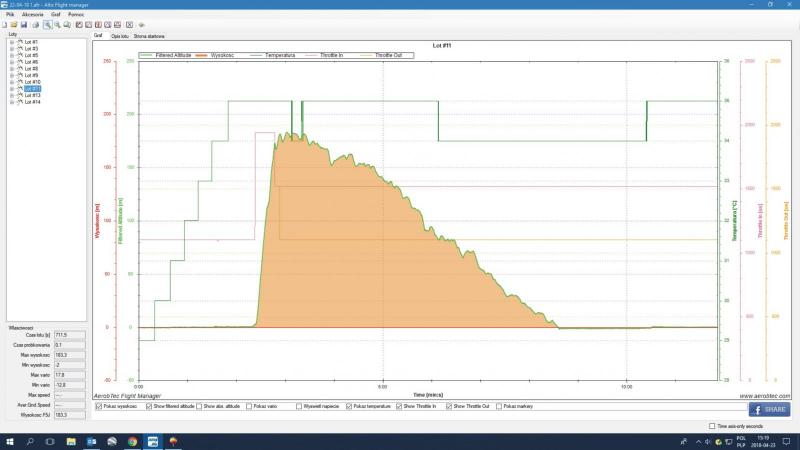Expand the Lot #10 tree node
This screenshot has height=450, width=800.
coord(11,82)
